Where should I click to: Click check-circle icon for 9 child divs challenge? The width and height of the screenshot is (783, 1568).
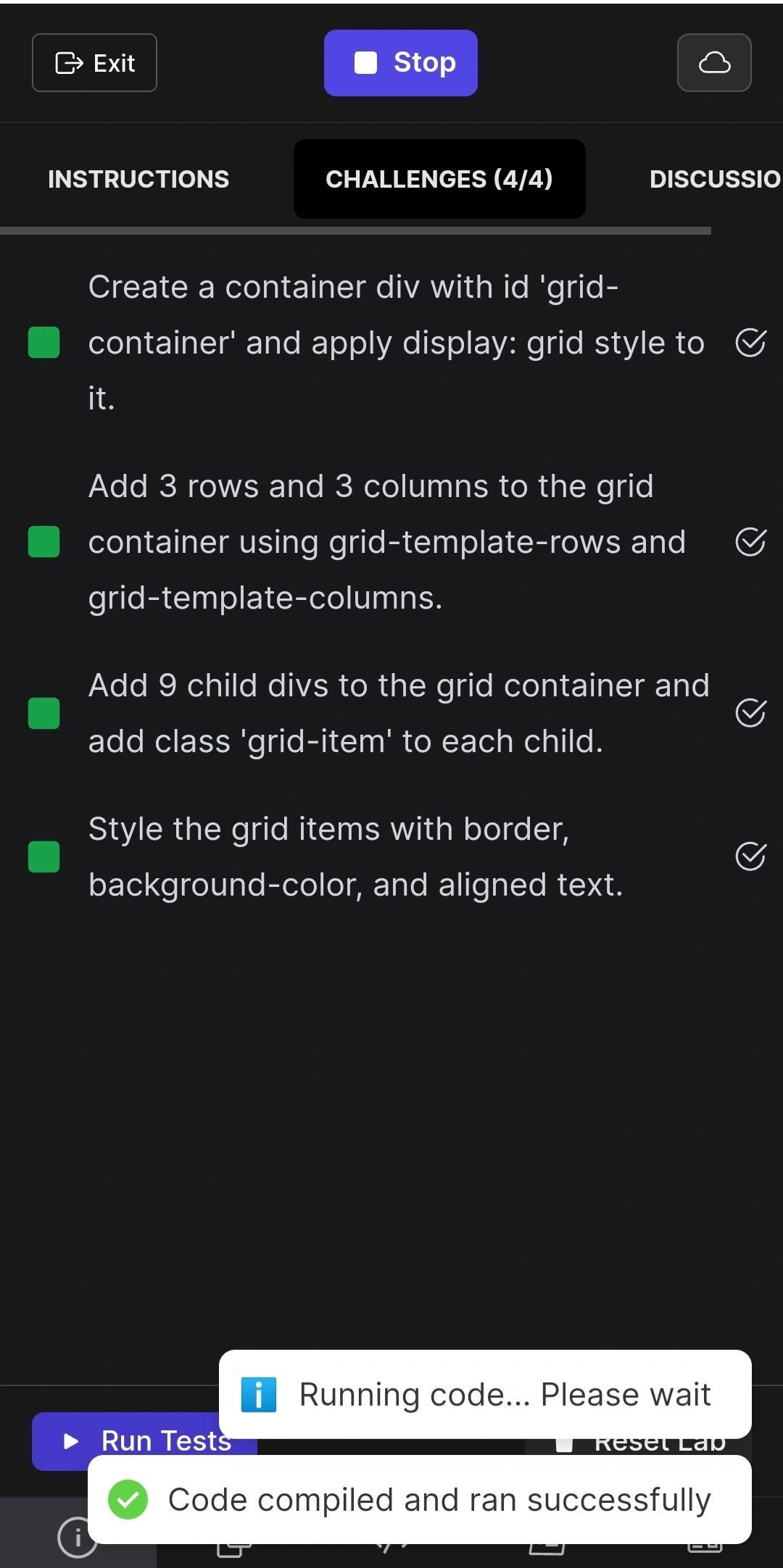(x=750, y=714)
